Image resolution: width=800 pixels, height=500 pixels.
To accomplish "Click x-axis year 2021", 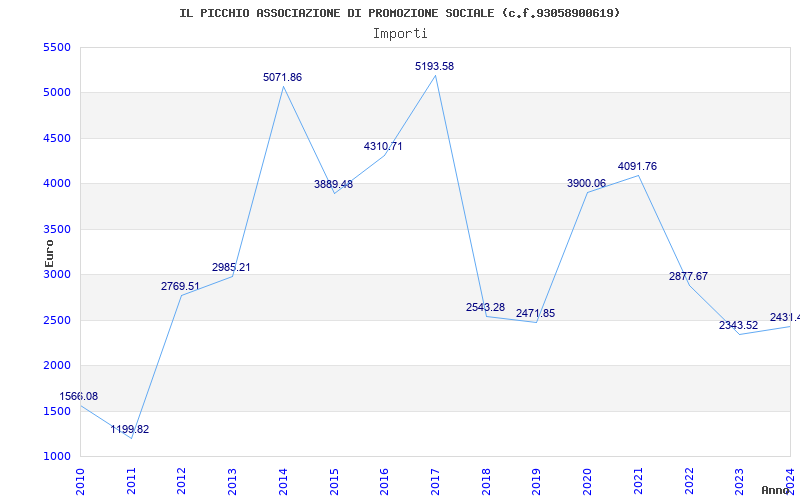I will coord(638,481).
